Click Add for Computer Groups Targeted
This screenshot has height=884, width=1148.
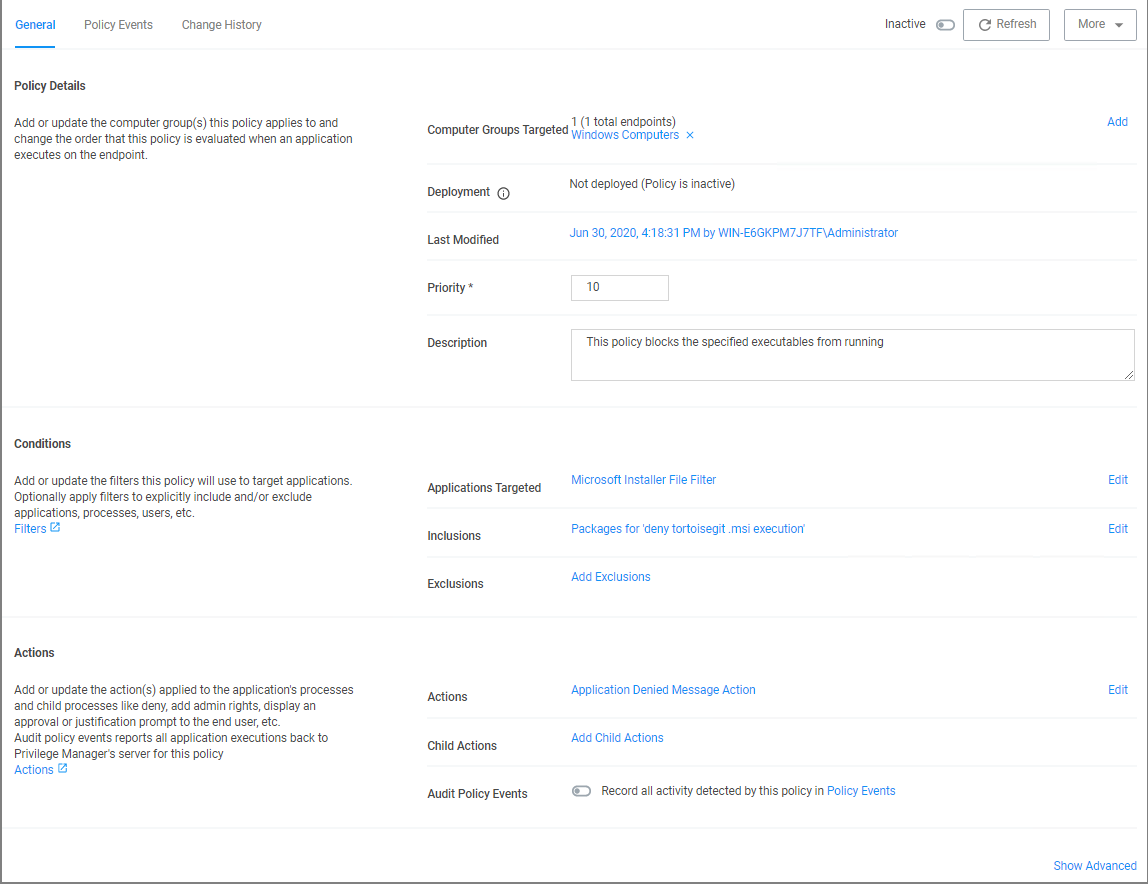pos(1117,122)
